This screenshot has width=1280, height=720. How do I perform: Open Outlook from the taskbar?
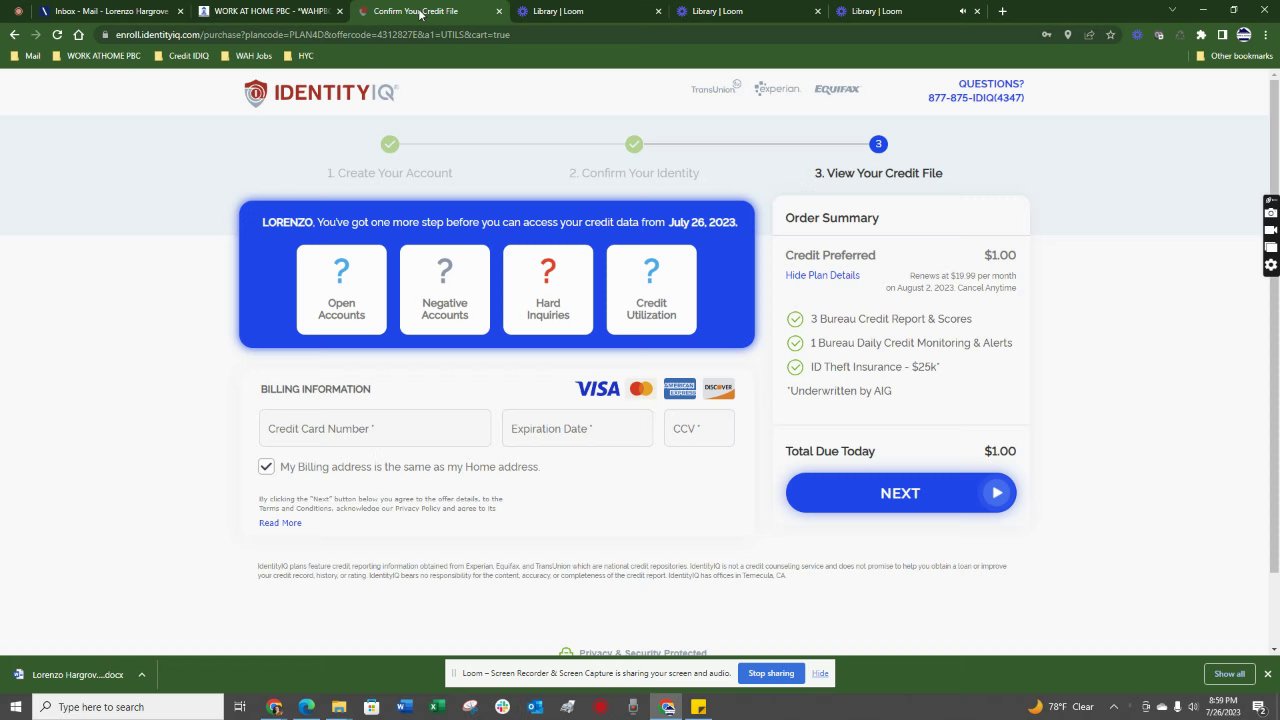(x=535, y=707)
